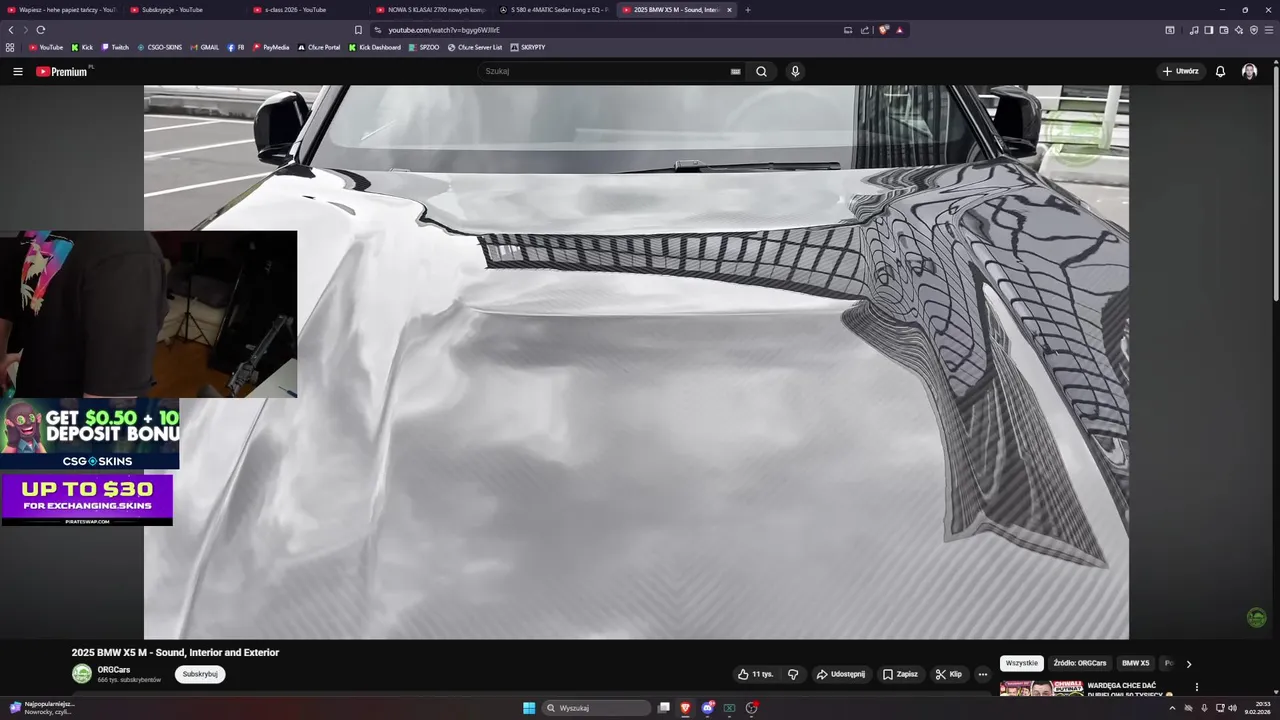Viewport: 1280px width, 720px height.
Task: Click the browser address bar URL
Action: [x=444, y=30]
